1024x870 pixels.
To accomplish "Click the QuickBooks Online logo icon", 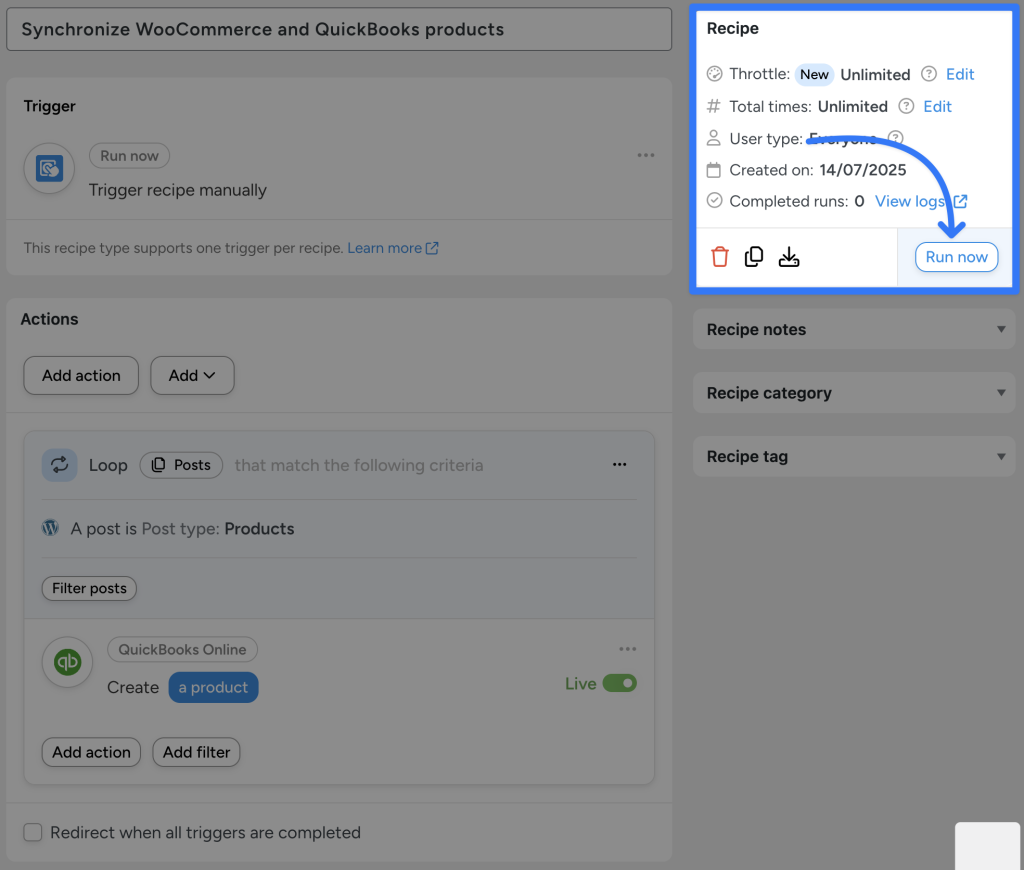I will [x=67, y=662].
